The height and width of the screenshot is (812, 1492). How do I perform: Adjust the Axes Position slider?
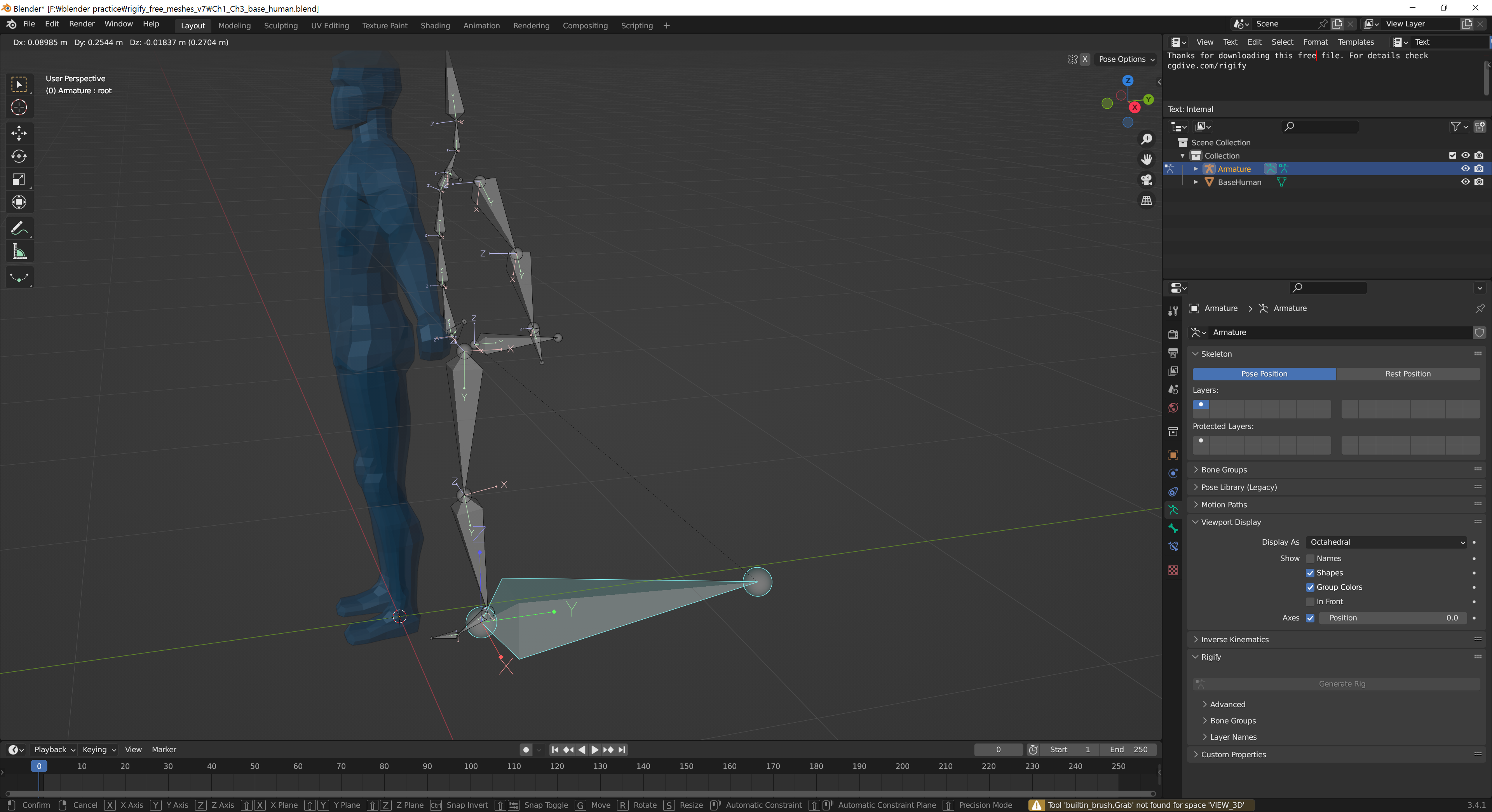click(1393, 618)
